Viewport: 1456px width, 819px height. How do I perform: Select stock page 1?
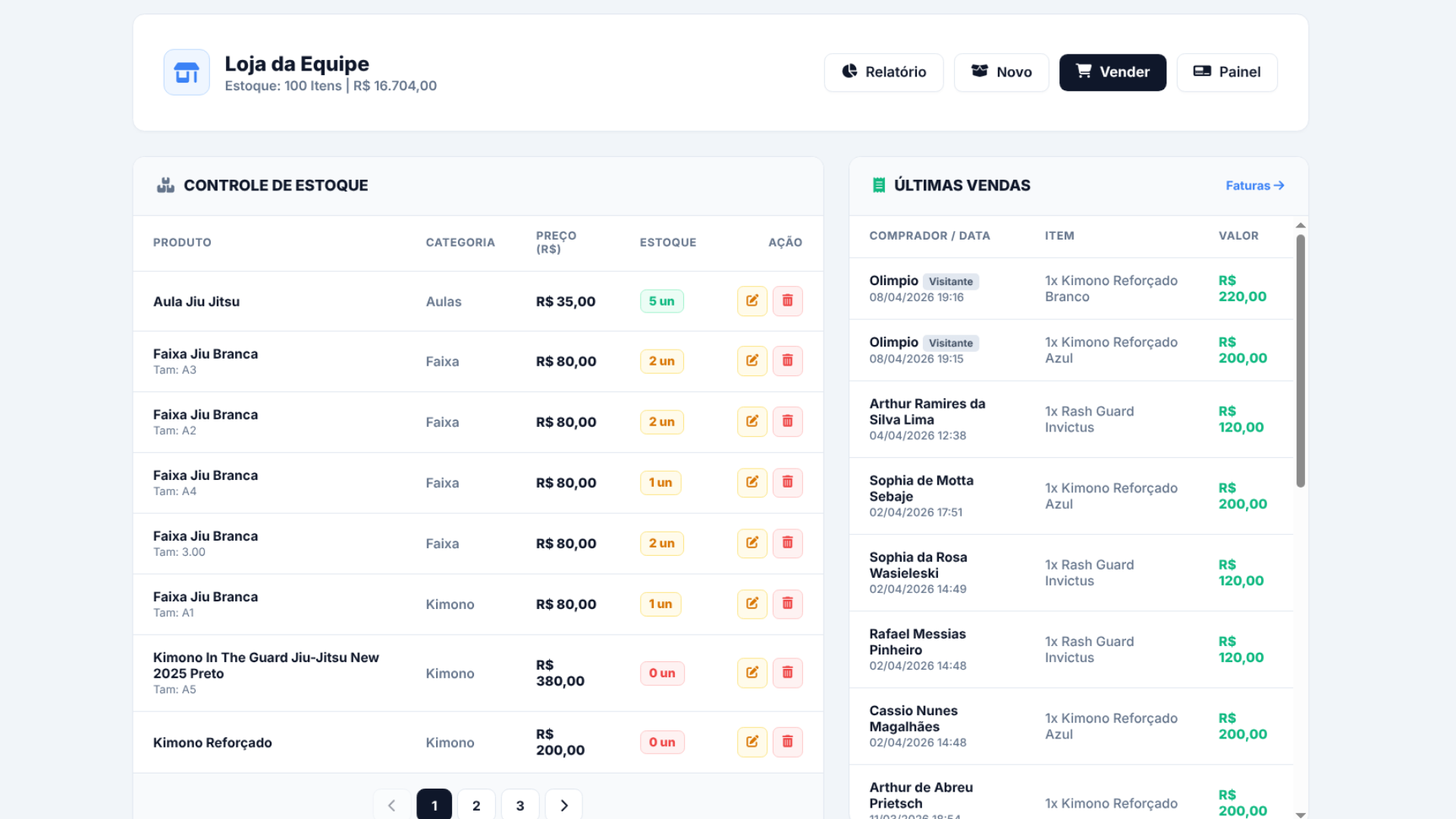tap(435, 805)
